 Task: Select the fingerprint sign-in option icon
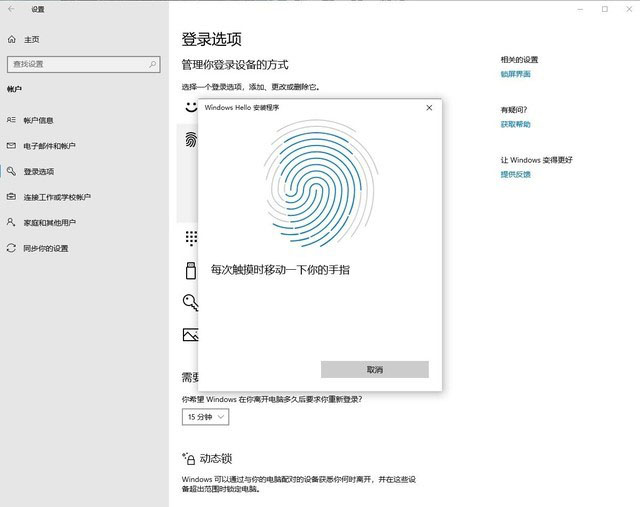coord(191,140)
